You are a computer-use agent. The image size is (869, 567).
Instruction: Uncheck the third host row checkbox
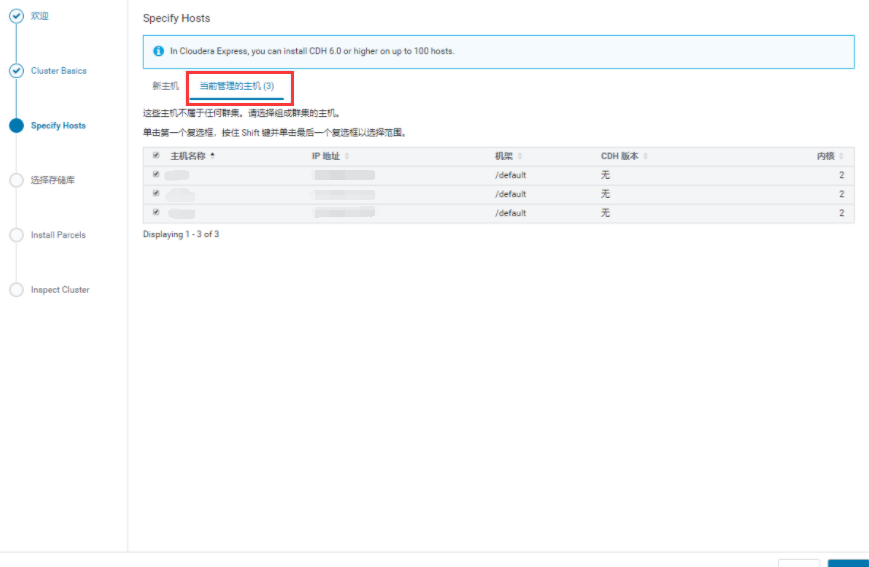pos(156,212)
